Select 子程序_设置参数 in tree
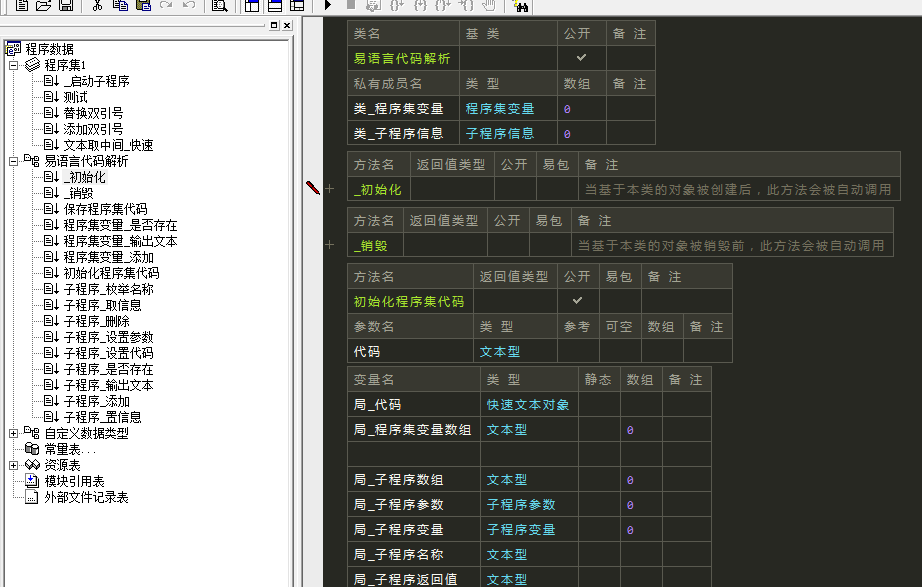 (x=108, y=337)
